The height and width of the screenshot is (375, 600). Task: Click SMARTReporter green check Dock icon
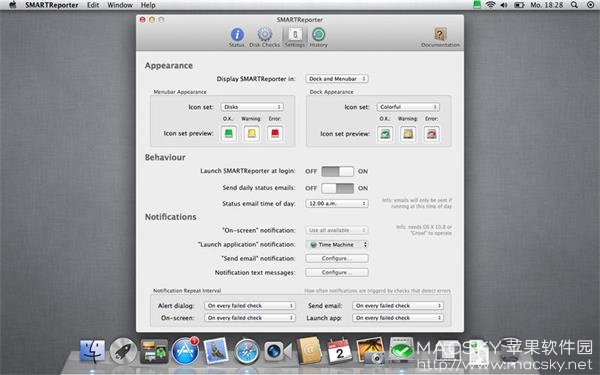[401, 350]
